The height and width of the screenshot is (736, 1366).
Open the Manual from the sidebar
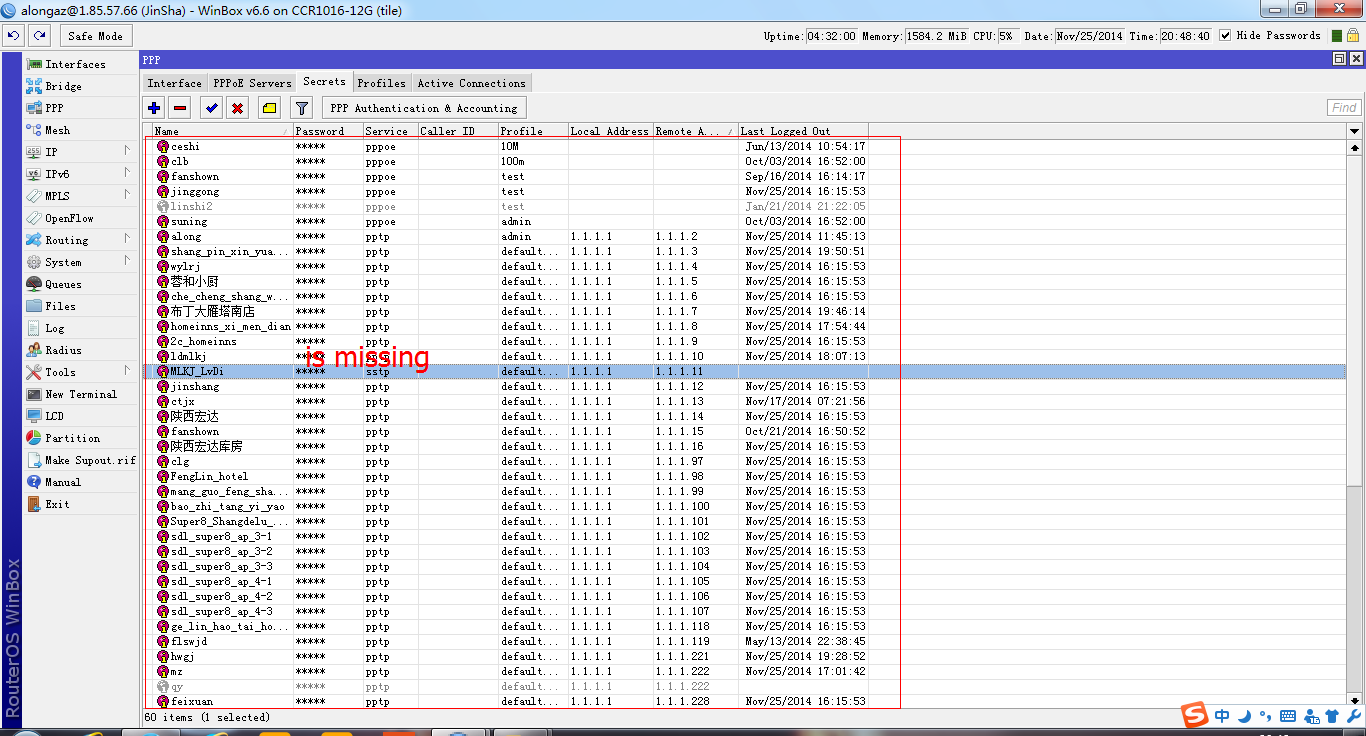coord(80,482)
